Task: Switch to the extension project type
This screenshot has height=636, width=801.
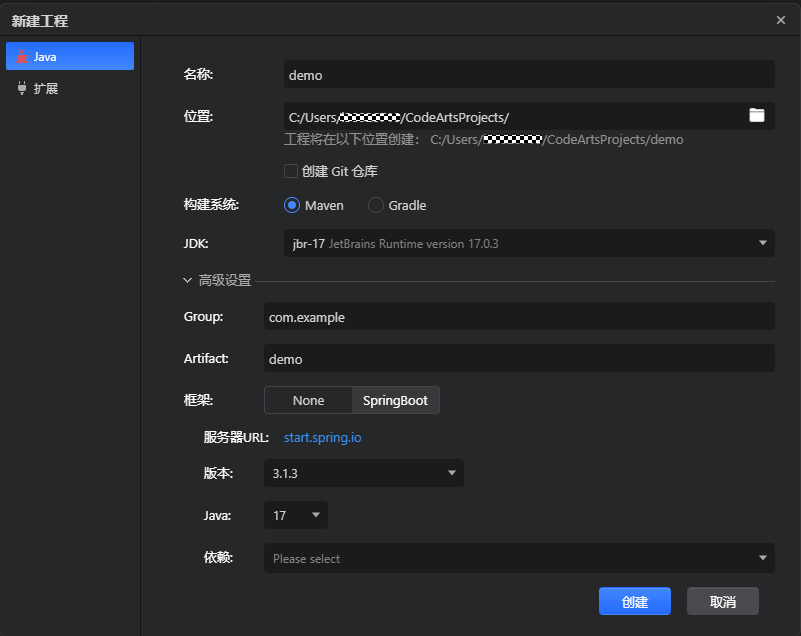Action: (70, 88)
